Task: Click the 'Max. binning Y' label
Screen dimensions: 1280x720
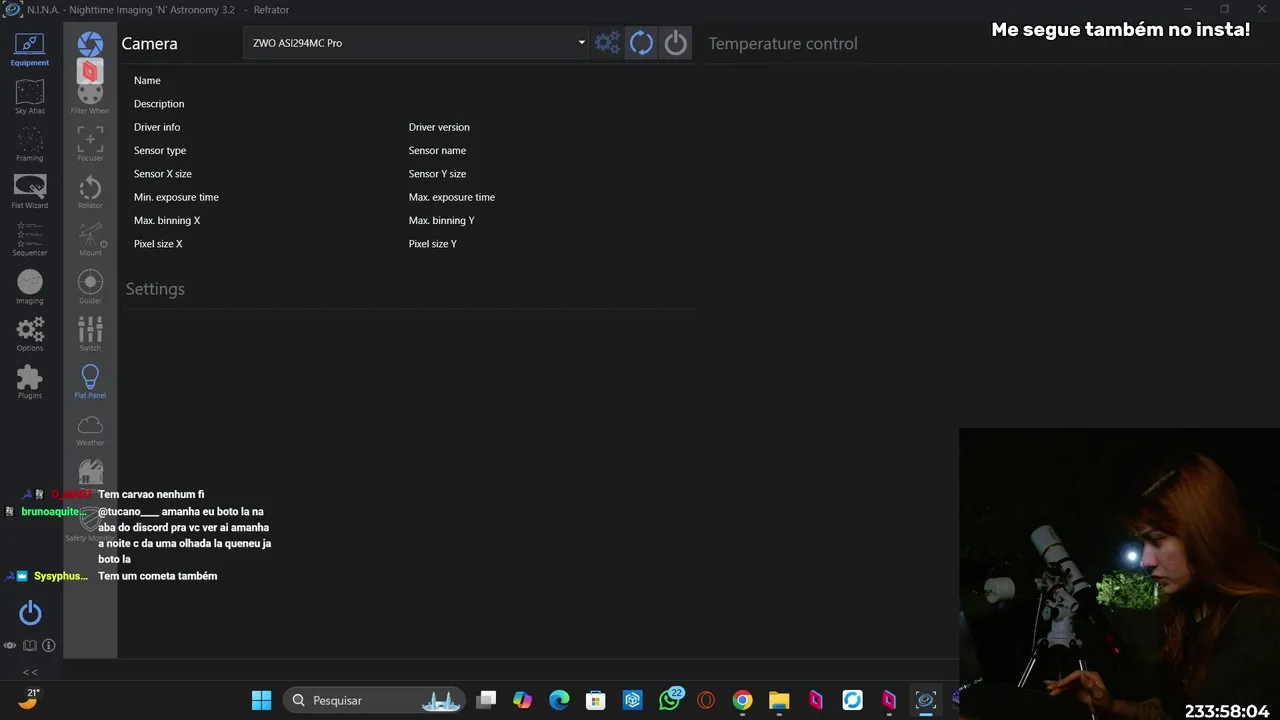Action: (x=442, y=220)
